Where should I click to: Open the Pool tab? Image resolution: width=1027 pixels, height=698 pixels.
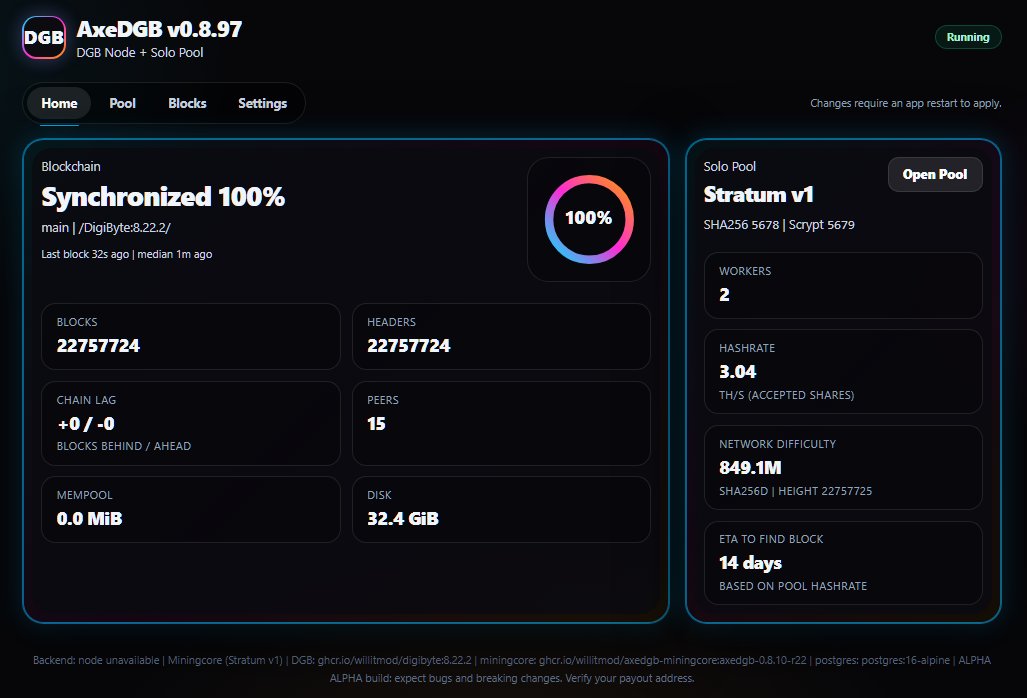point(122,103)
